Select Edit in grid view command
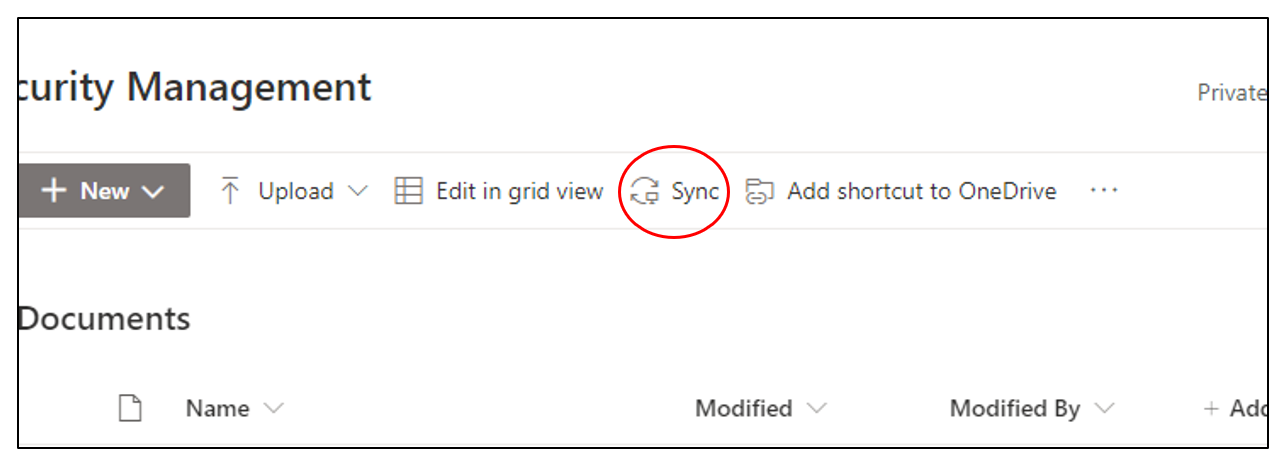1281x463 pixels. (x=519, y=191)
